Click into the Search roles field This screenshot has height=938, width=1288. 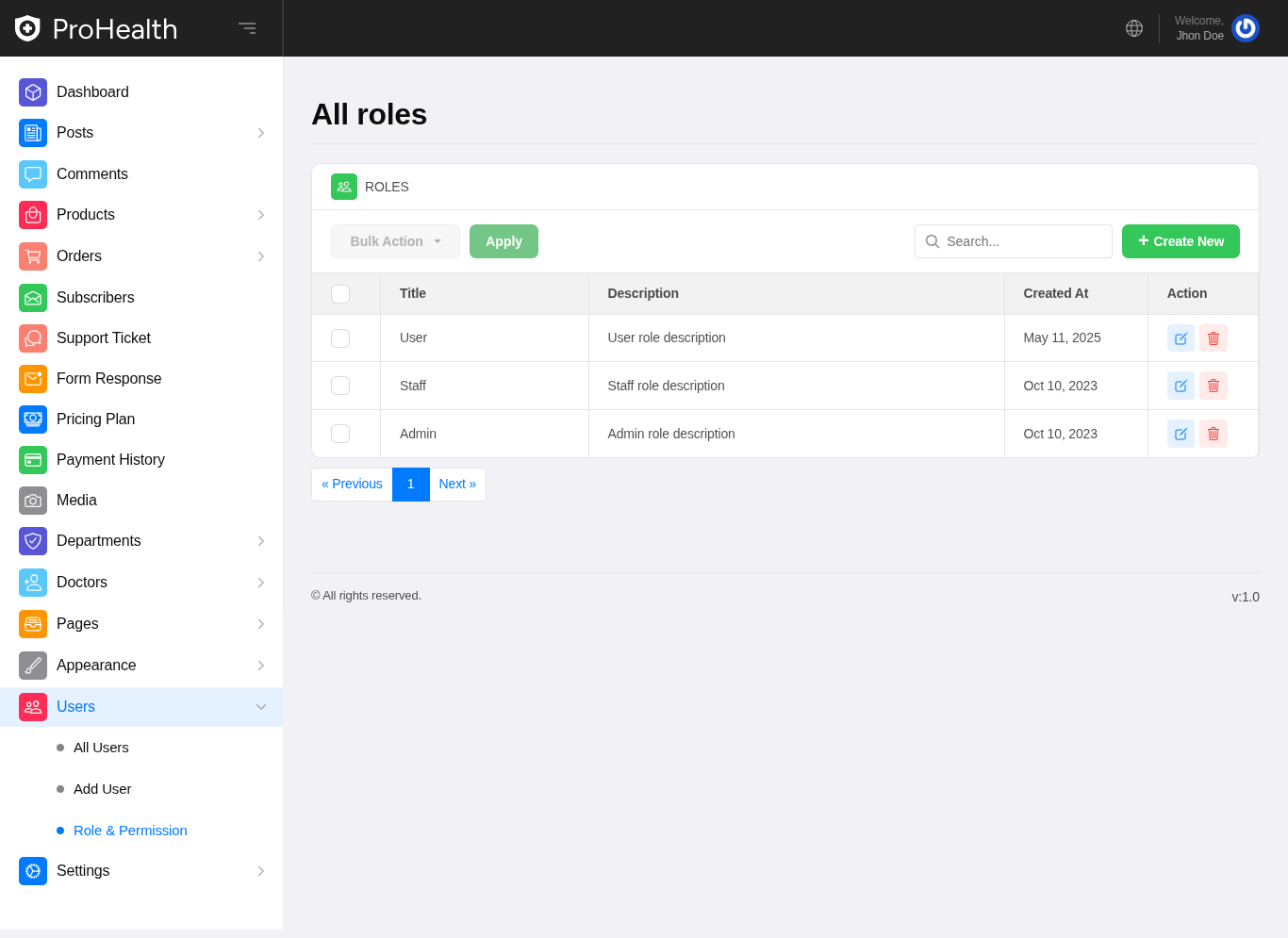[1024, 241]
